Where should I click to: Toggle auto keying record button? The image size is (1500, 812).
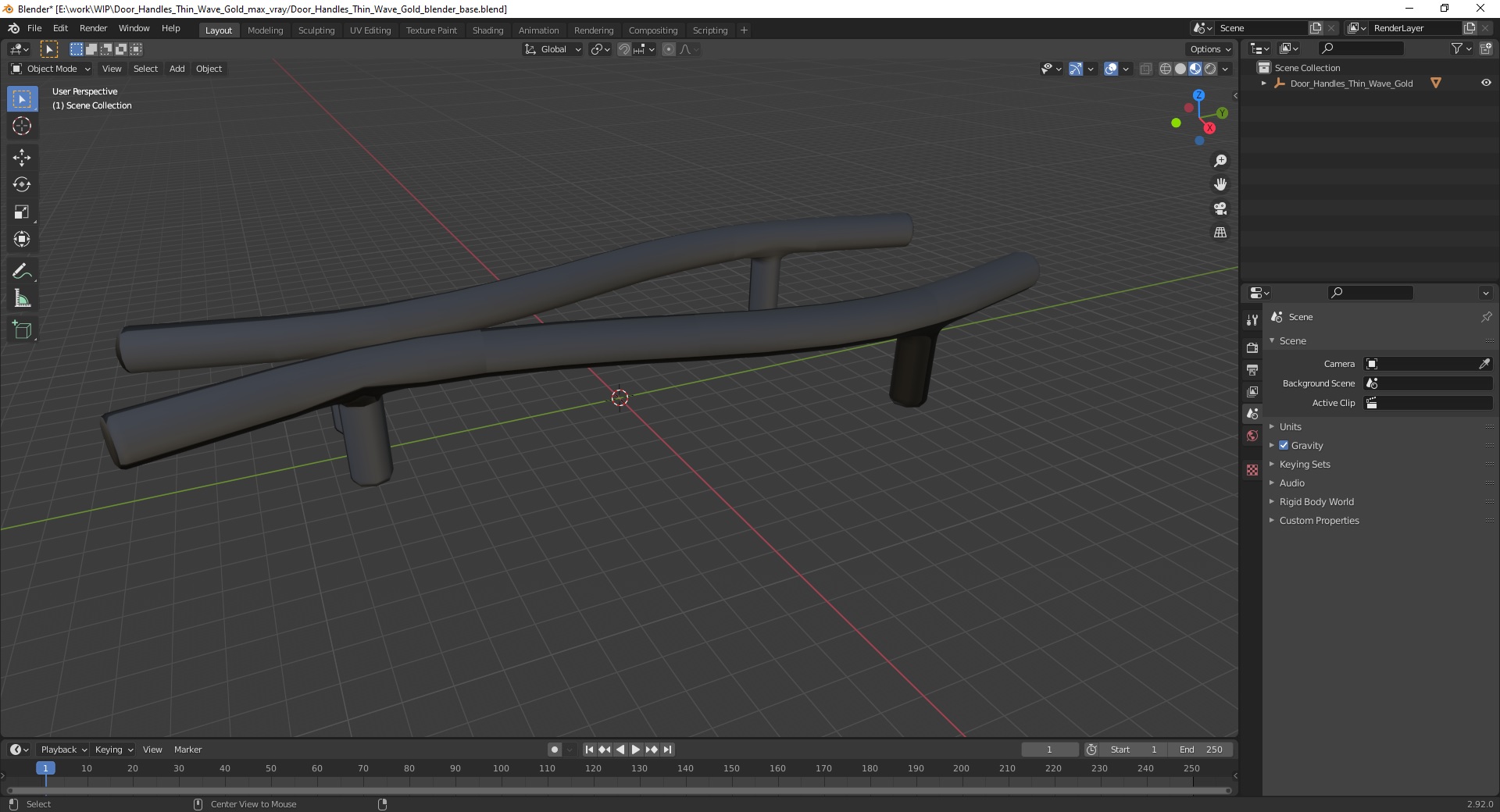coord(555,750)
